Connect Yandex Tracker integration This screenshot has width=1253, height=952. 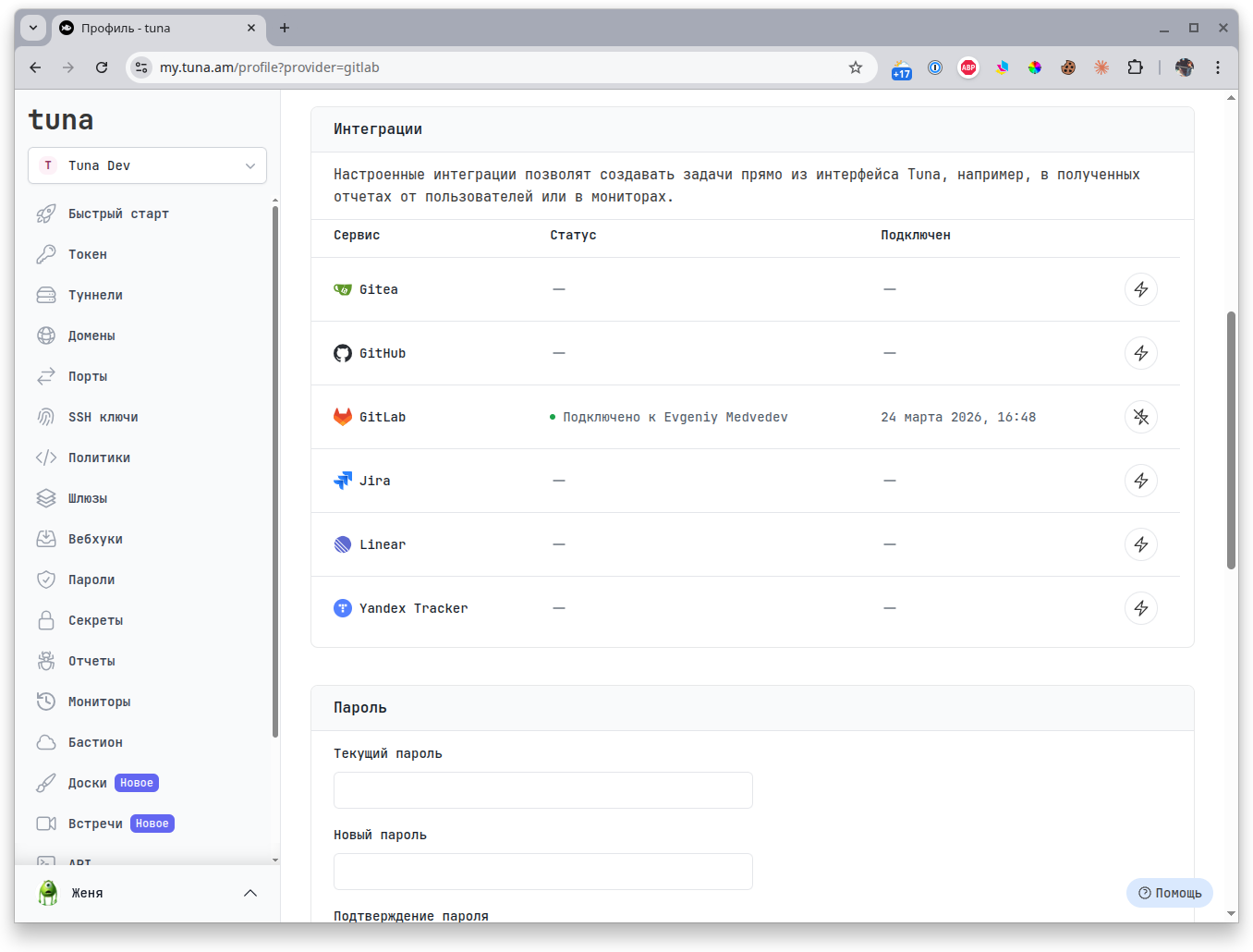[1140, 608]
